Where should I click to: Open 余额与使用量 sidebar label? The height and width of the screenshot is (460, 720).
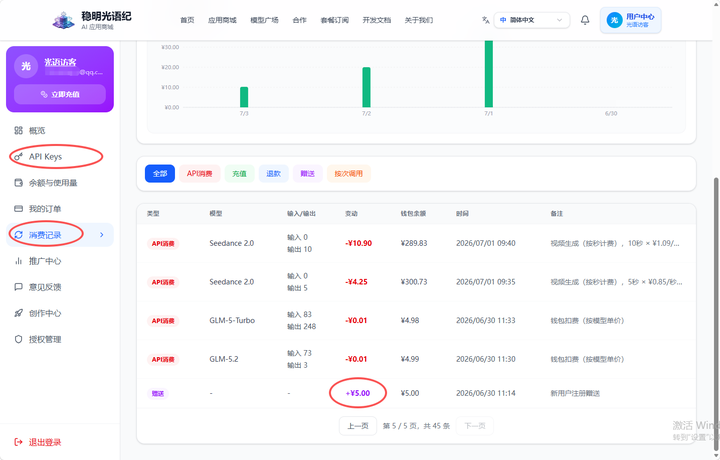53,183
